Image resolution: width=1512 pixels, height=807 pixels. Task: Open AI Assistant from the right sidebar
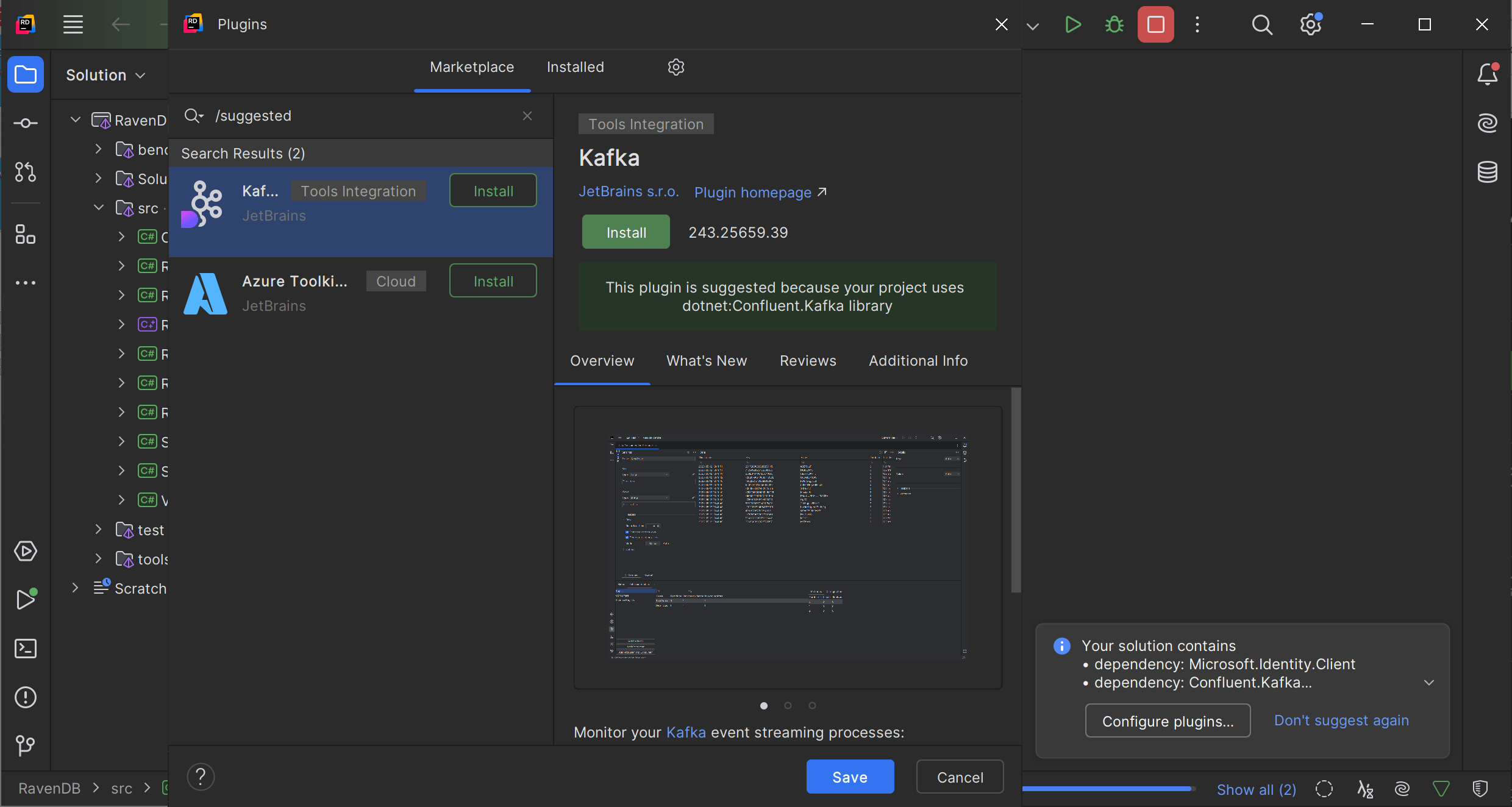[1488, 123]
